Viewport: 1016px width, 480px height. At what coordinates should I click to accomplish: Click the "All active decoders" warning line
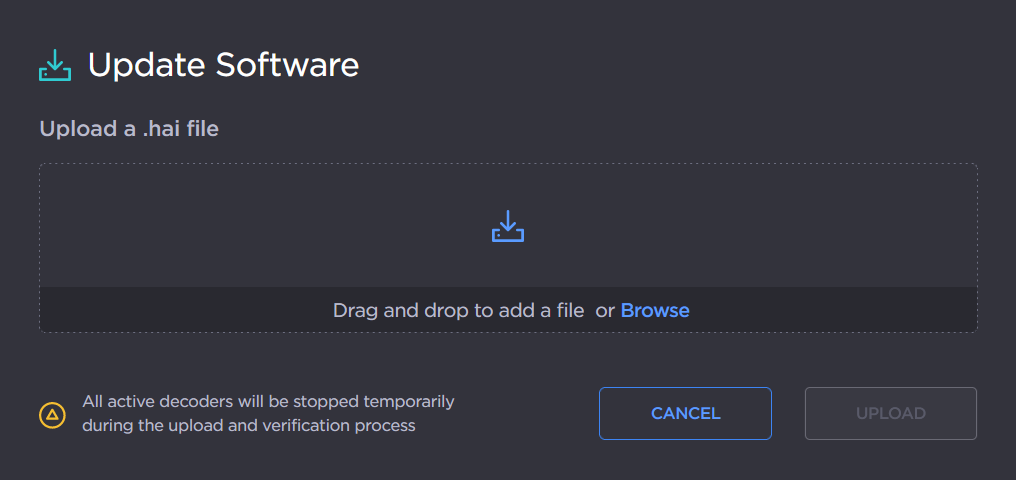268,402
